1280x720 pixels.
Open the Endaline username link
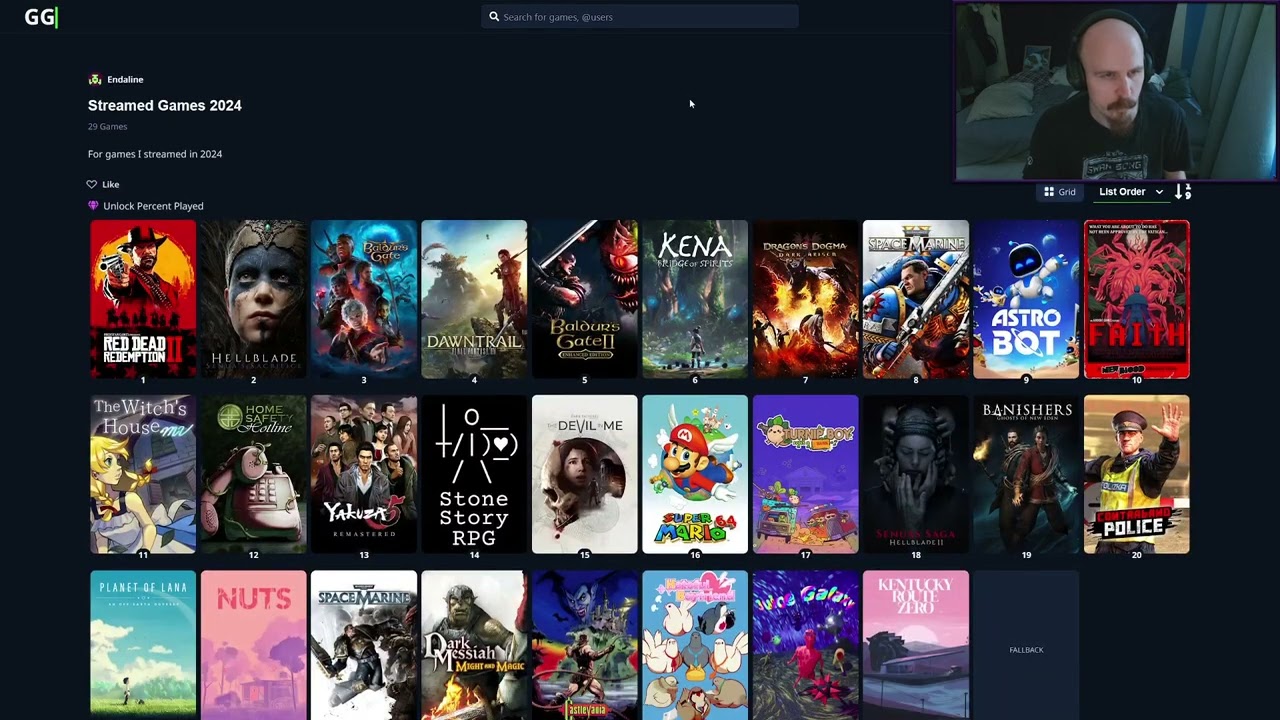click(125, 79)
